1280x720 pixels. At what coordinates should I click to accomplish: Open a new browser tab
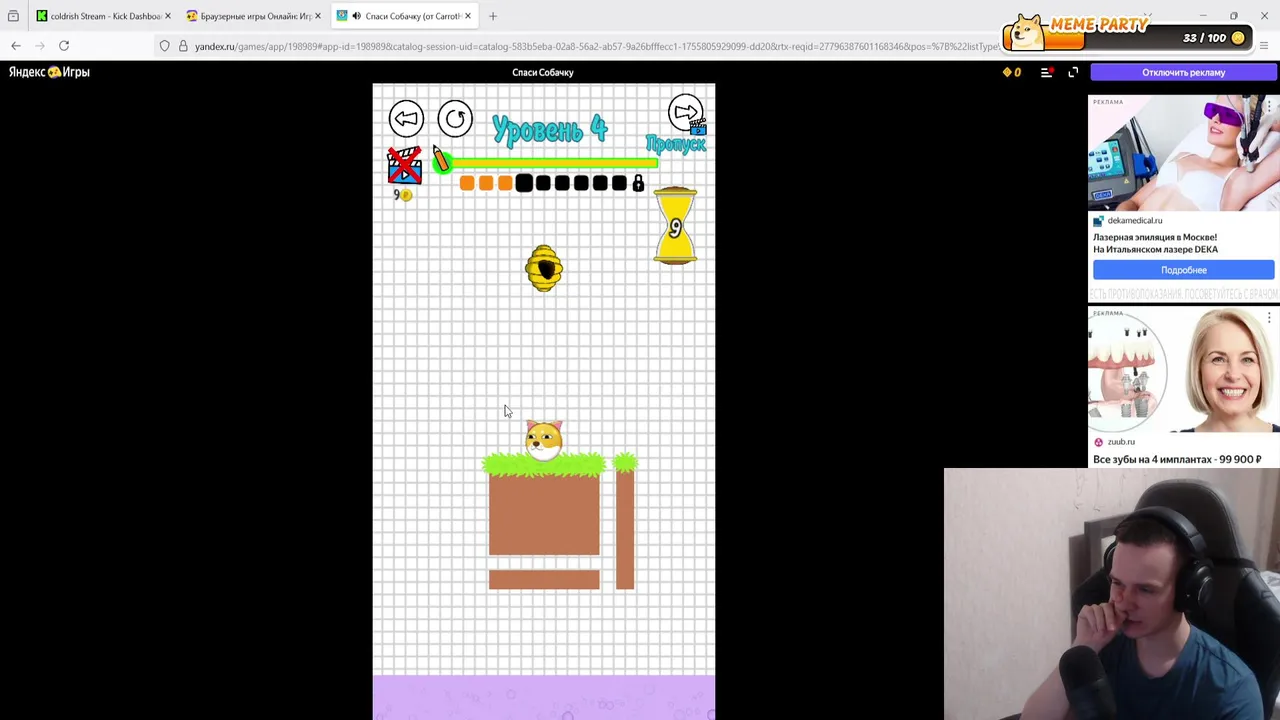[x=493, y=16]
